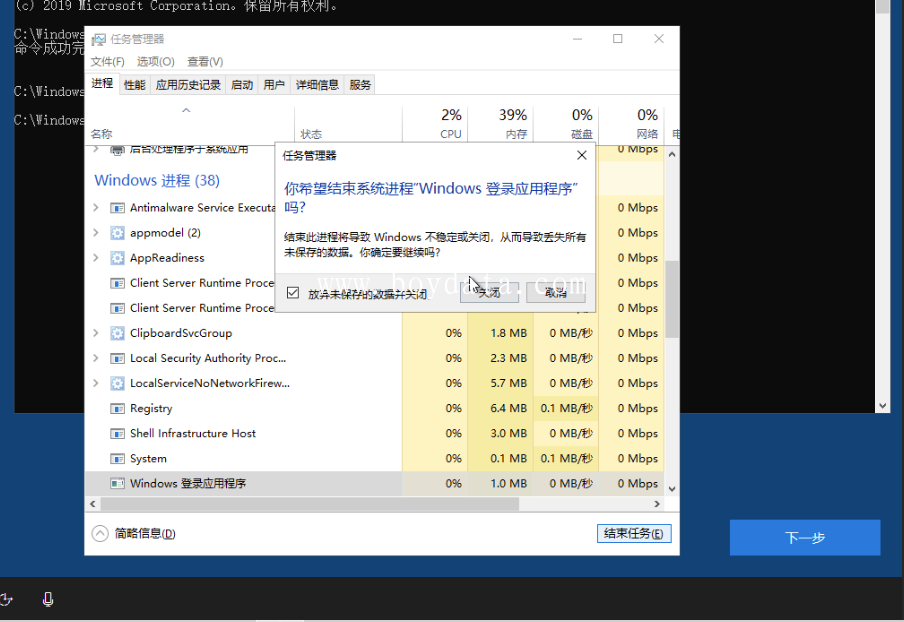Image resolution: width=904 pixels, height=622 pixels.
Task: Open the 查看(V) menu
Action: click(205, 62)
